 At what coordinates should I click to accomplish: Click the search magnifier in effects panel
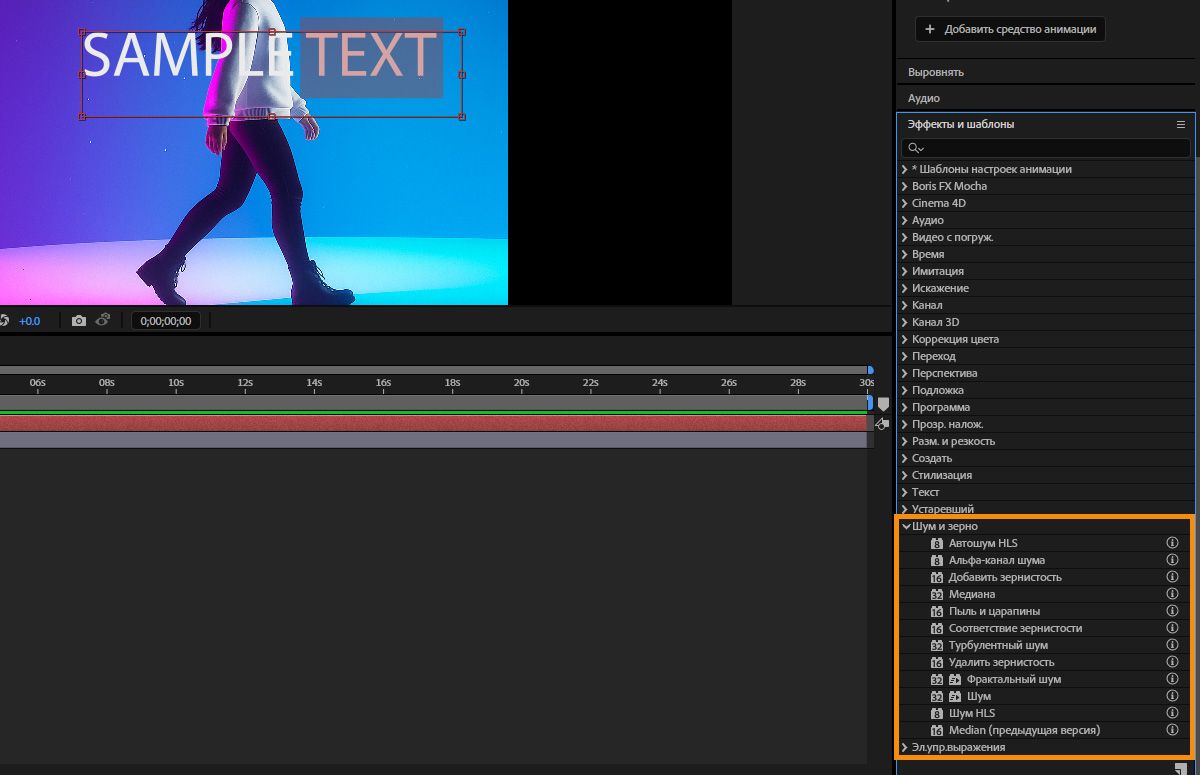pyautogui.click(x=916, y=148)
